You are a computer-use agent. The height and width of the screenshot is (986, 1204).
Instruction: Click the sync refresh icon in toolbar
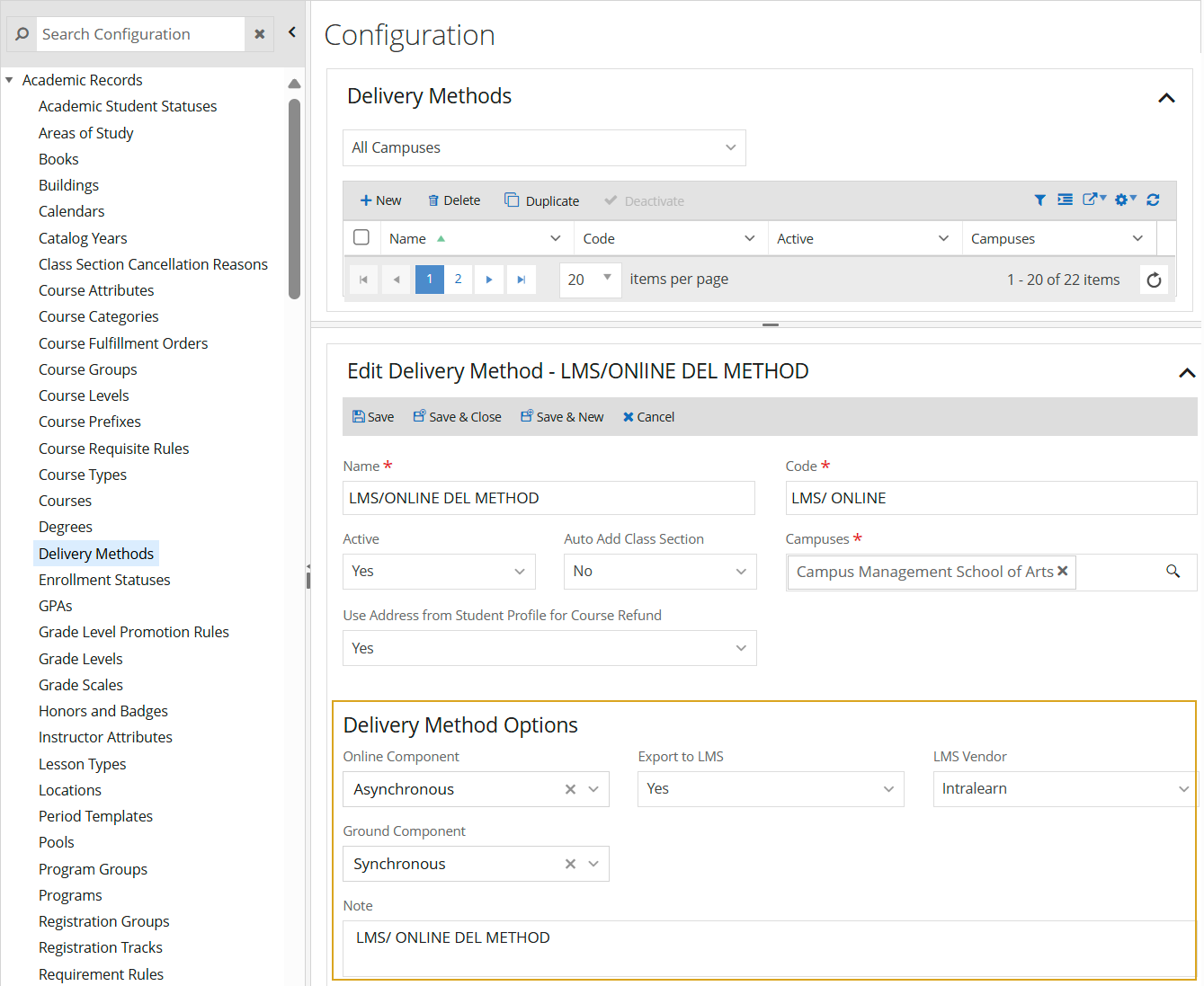click(1153, 200)
